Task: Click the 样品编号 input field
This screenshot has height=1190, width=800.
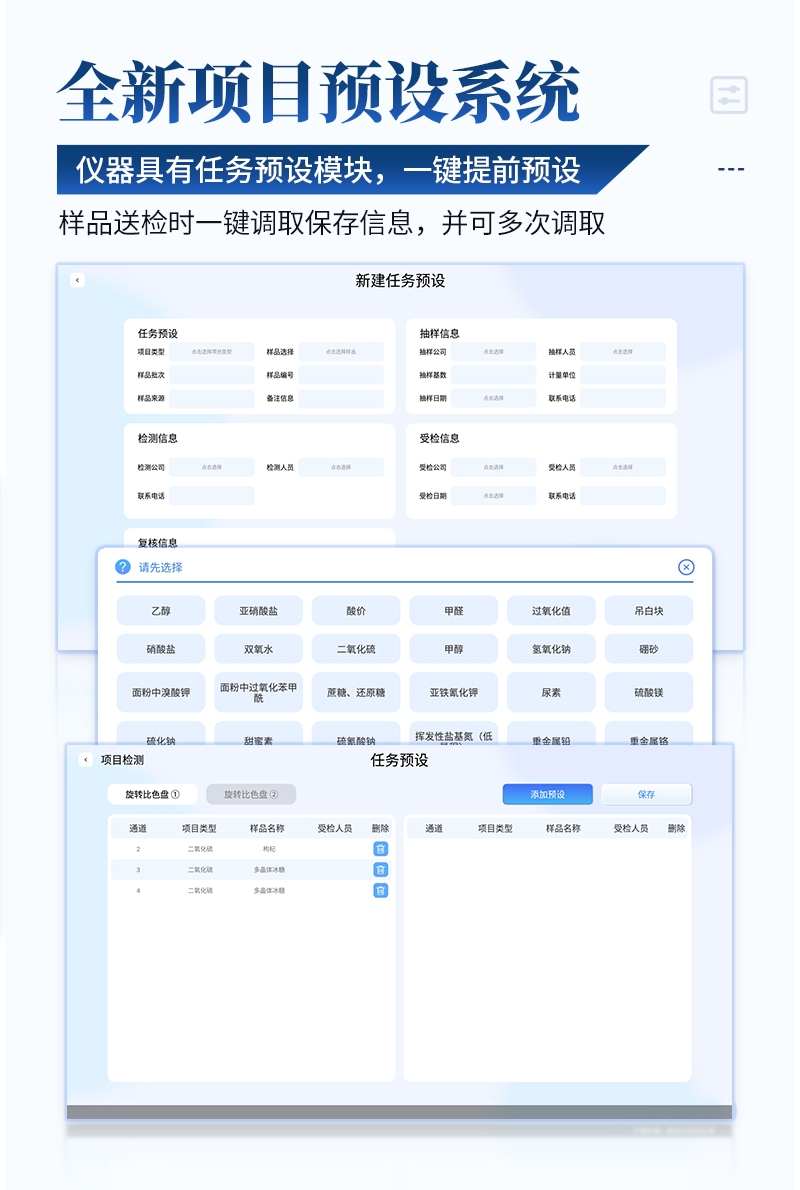Action: [x=341, y=375]
